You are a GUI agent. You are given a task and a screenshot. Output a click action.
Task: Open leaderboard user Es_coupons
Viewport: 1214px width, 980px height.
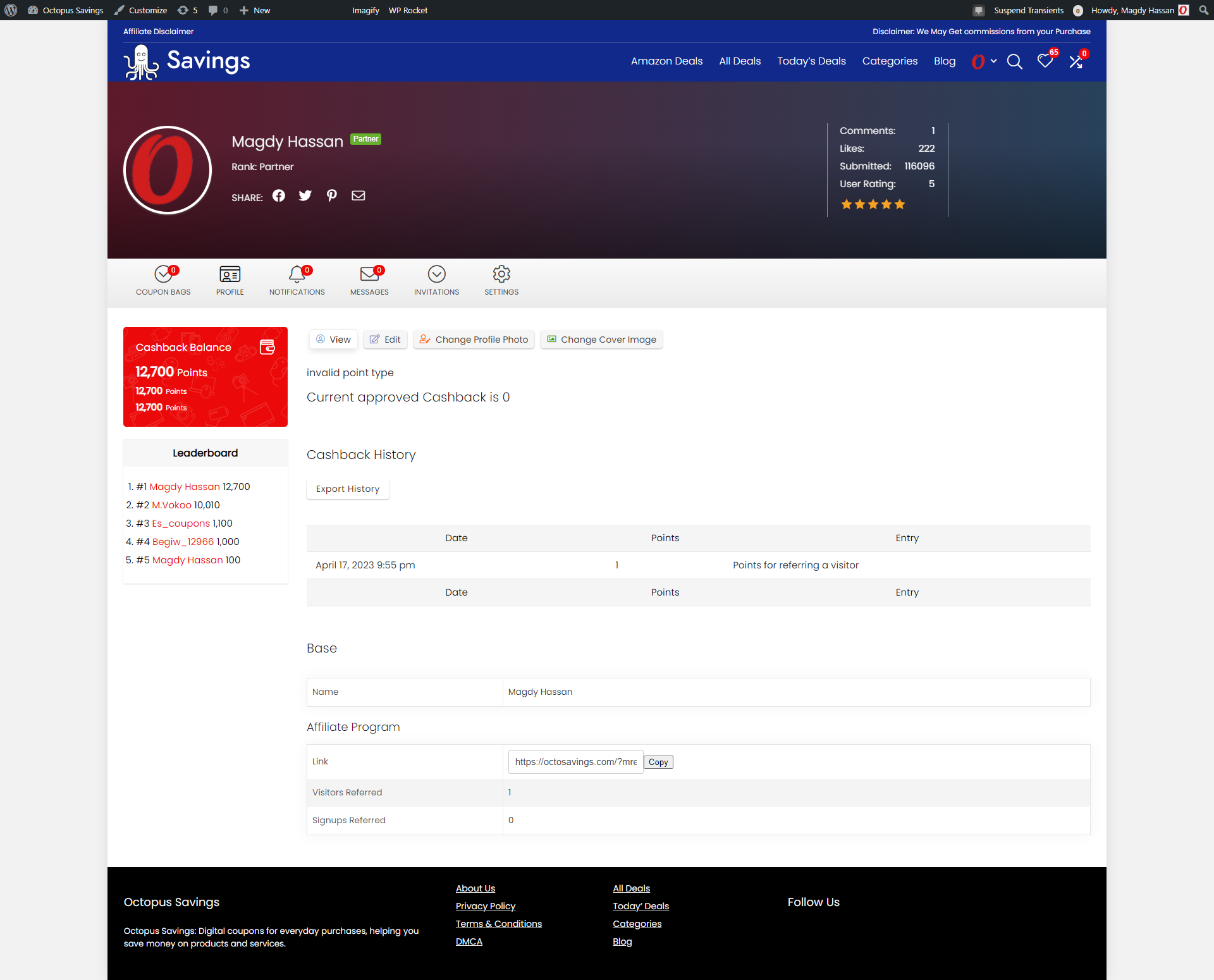point(181,523)
